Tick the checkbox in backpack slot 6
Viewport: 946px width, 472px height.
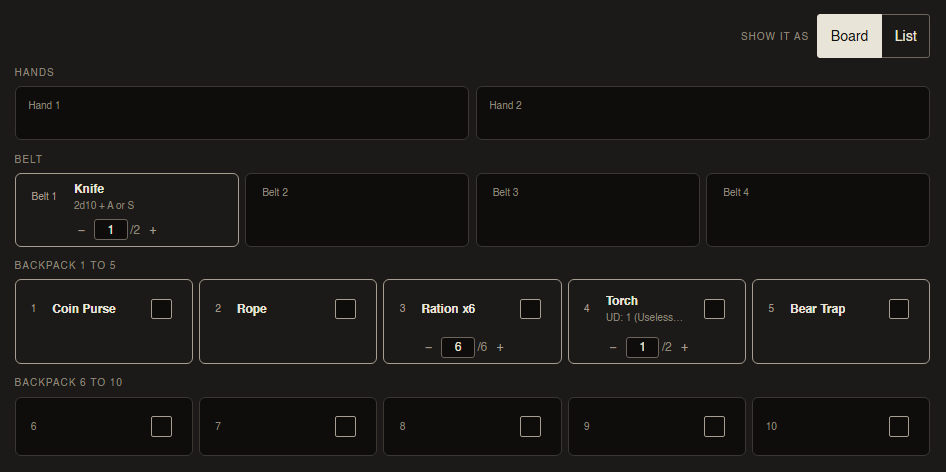pos(161,426)
